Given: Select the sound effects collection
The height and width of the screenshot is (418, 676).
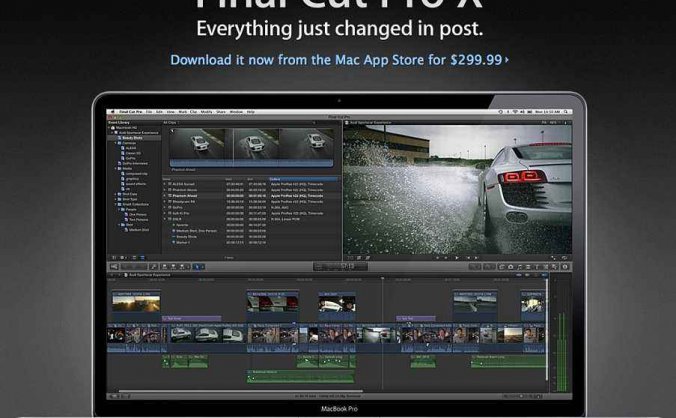Looking at the screenshot, I should click(x=135, y=184).
